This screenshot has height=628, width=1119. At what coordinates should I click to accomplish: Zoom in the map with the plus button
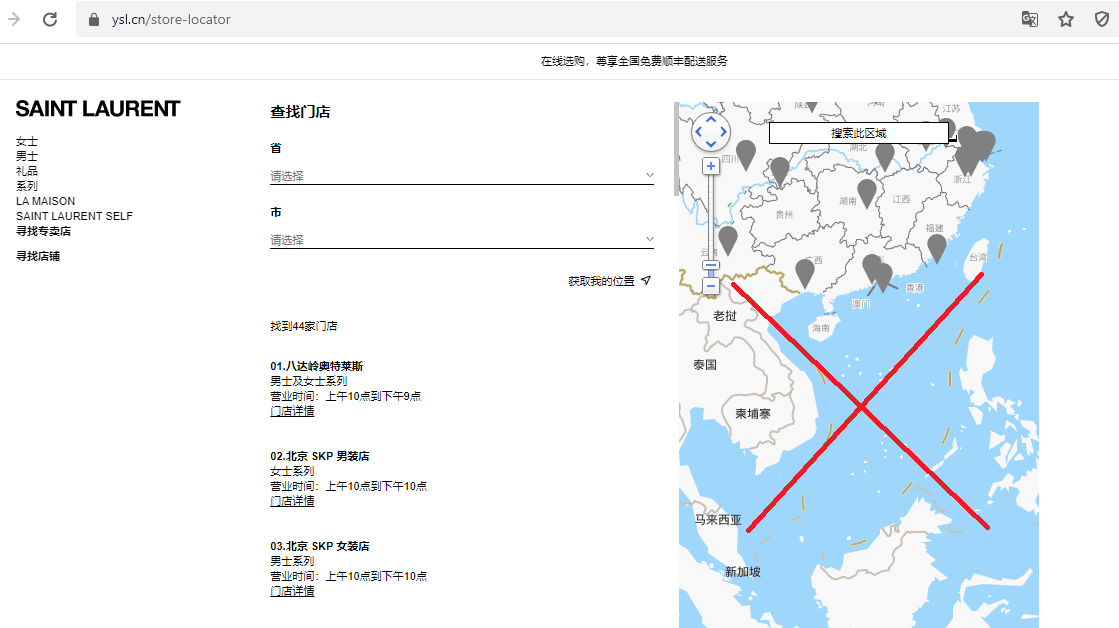pos(711,166)
